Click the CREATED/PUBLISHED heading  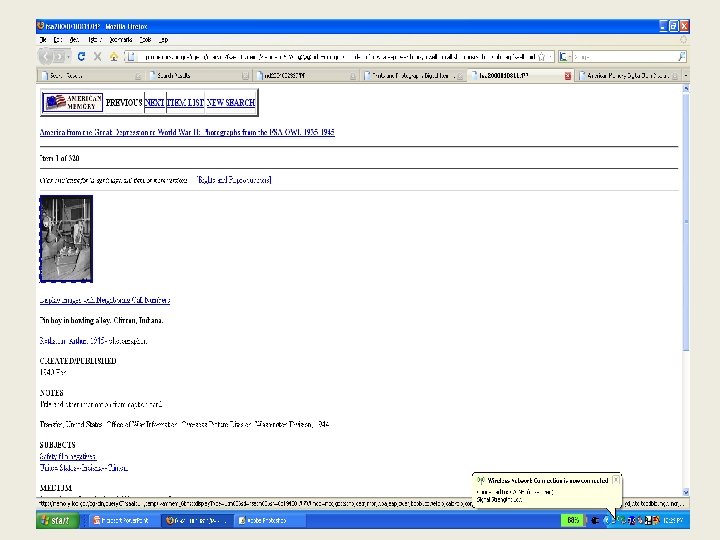click(x=78, y=361)
